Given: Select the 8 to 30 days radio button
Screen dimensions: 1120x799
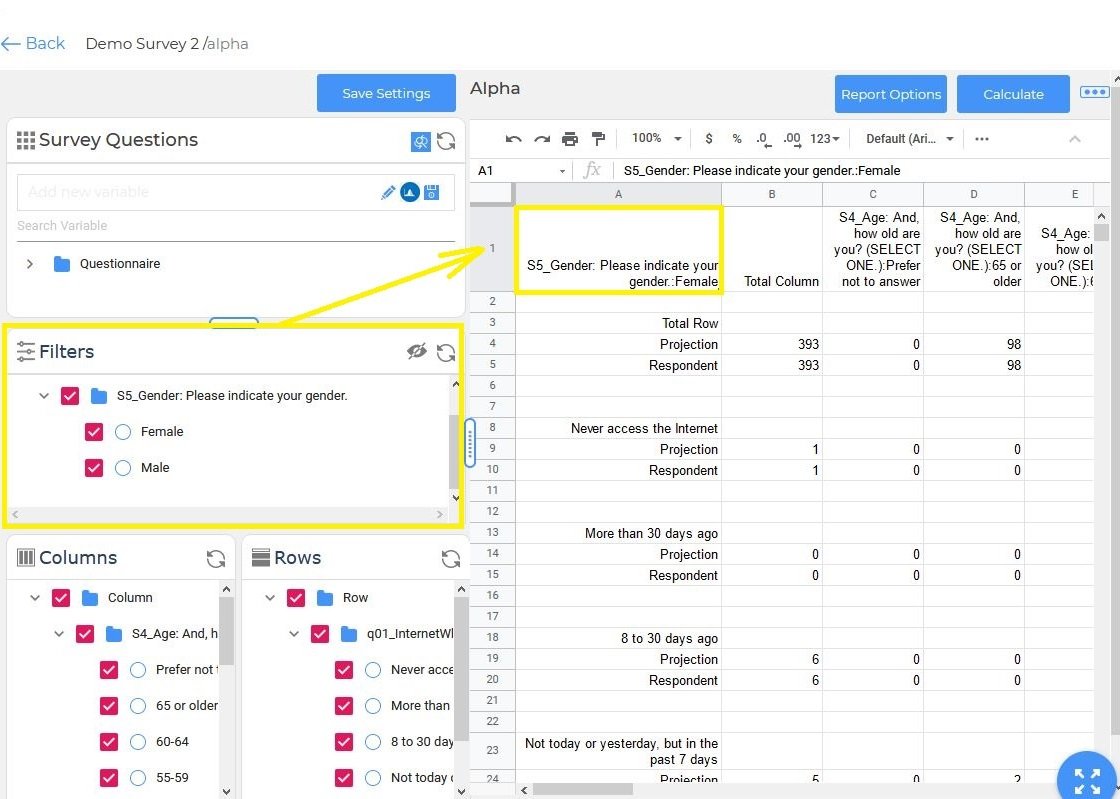Looking at the screenshot, I should [373, 742].
